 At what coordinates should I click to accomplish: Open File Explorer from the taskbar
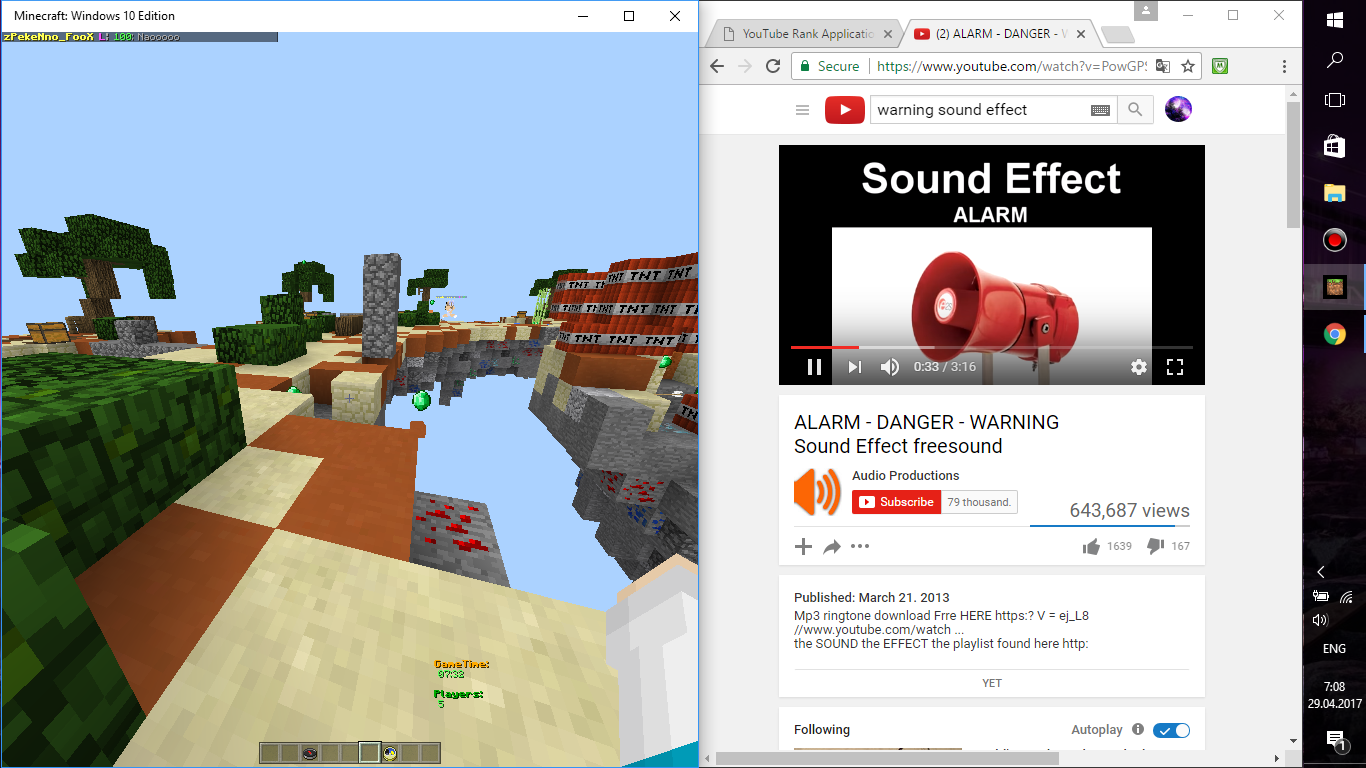[1335, 193]
